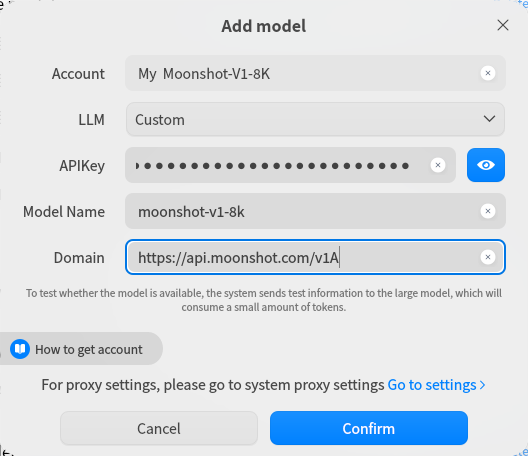Toggle API key visibility with eye button
Image resolution: width=528 pixels, height=456 pixels.
tap(486, 165)
